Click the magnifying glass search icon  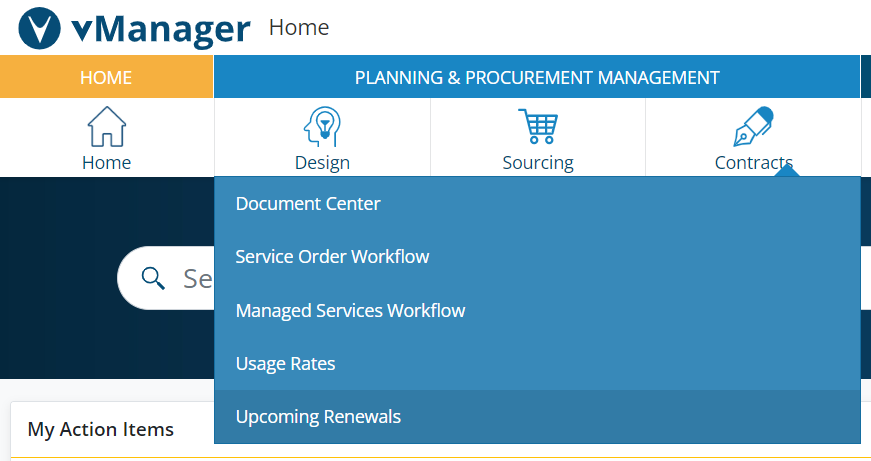point(153,277)
